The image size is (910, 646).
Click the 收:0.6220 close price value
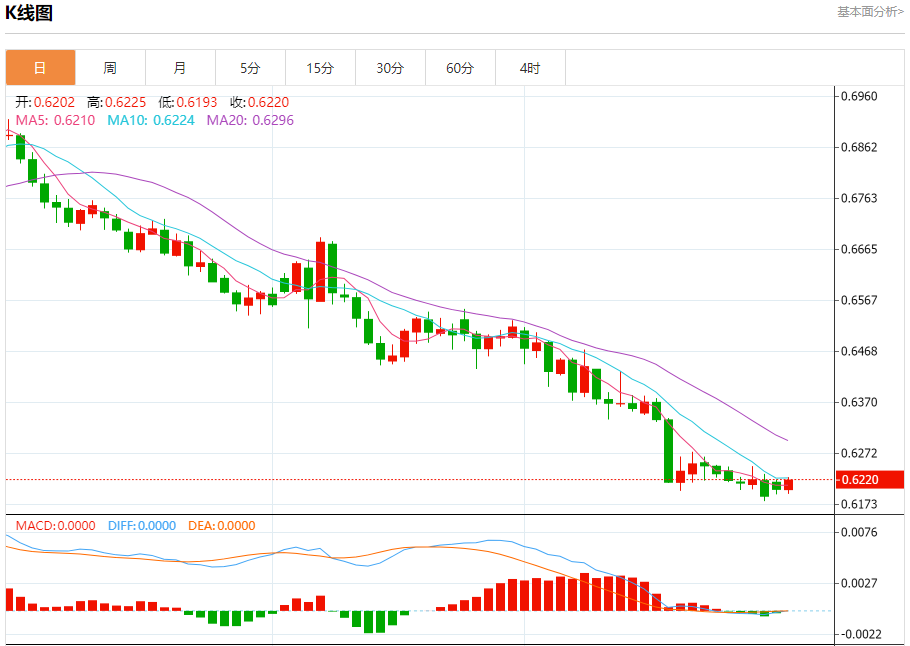coord(259,102)
